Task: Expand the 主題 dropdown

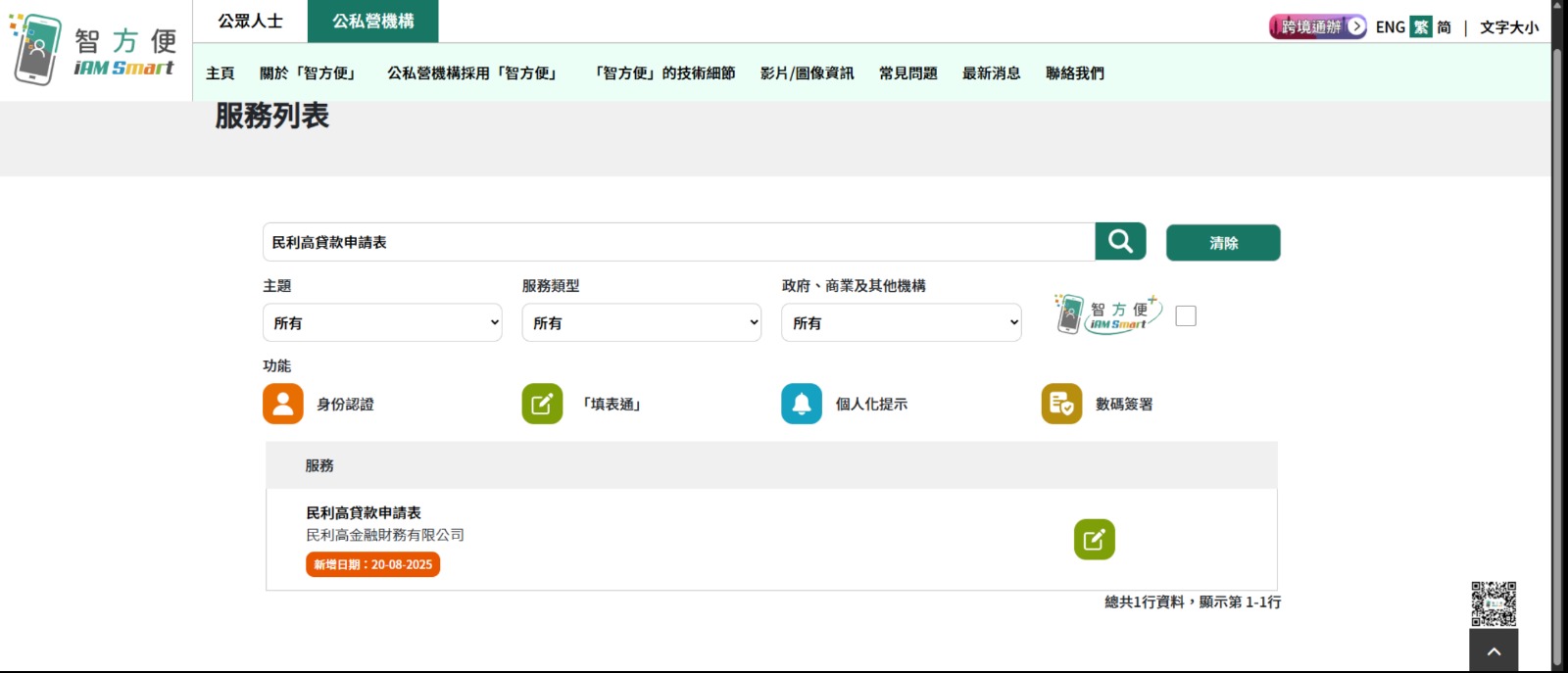Action: point(382,322)
